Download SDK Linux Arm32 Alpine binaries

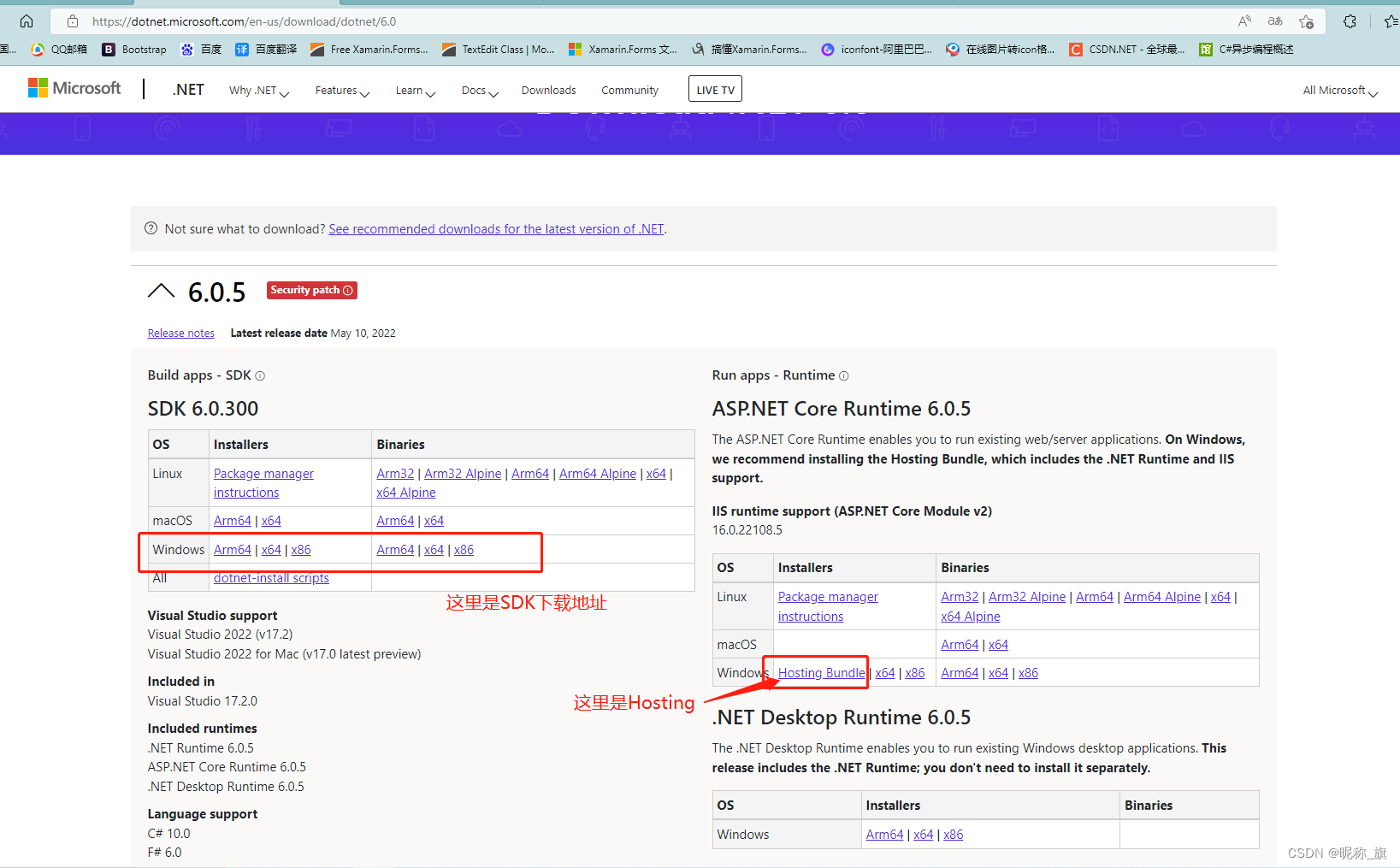point(463,474)
